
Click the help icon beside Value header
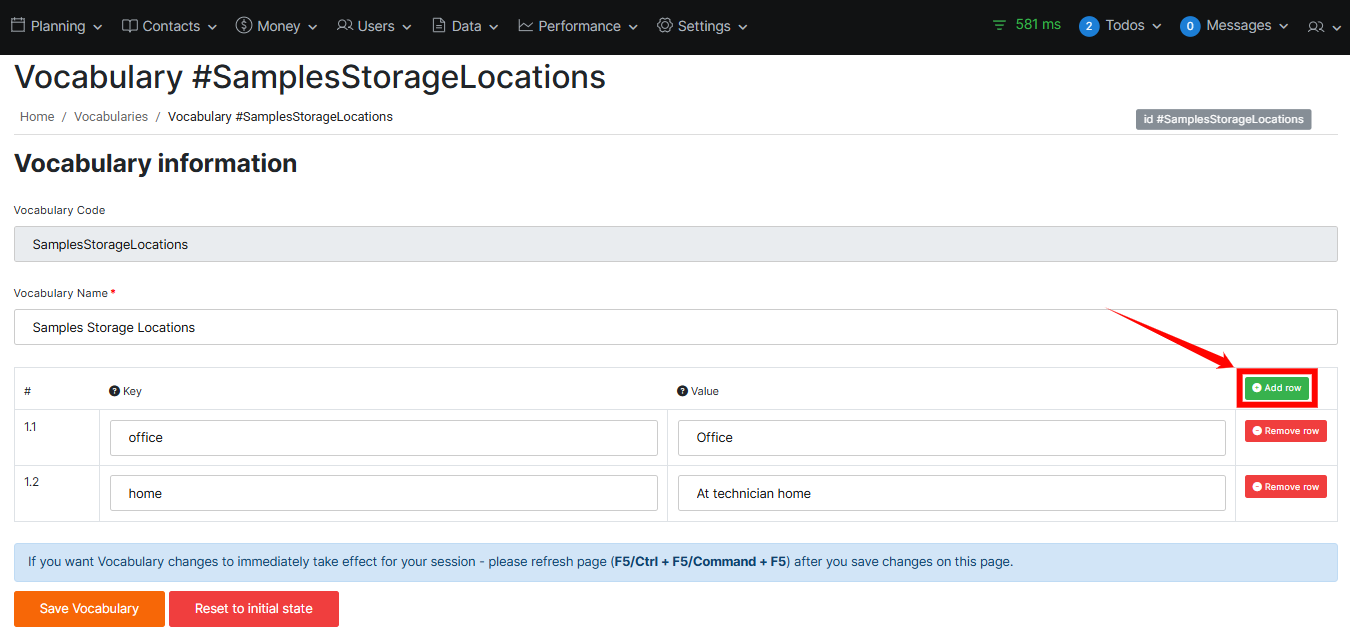coord(682,391)
